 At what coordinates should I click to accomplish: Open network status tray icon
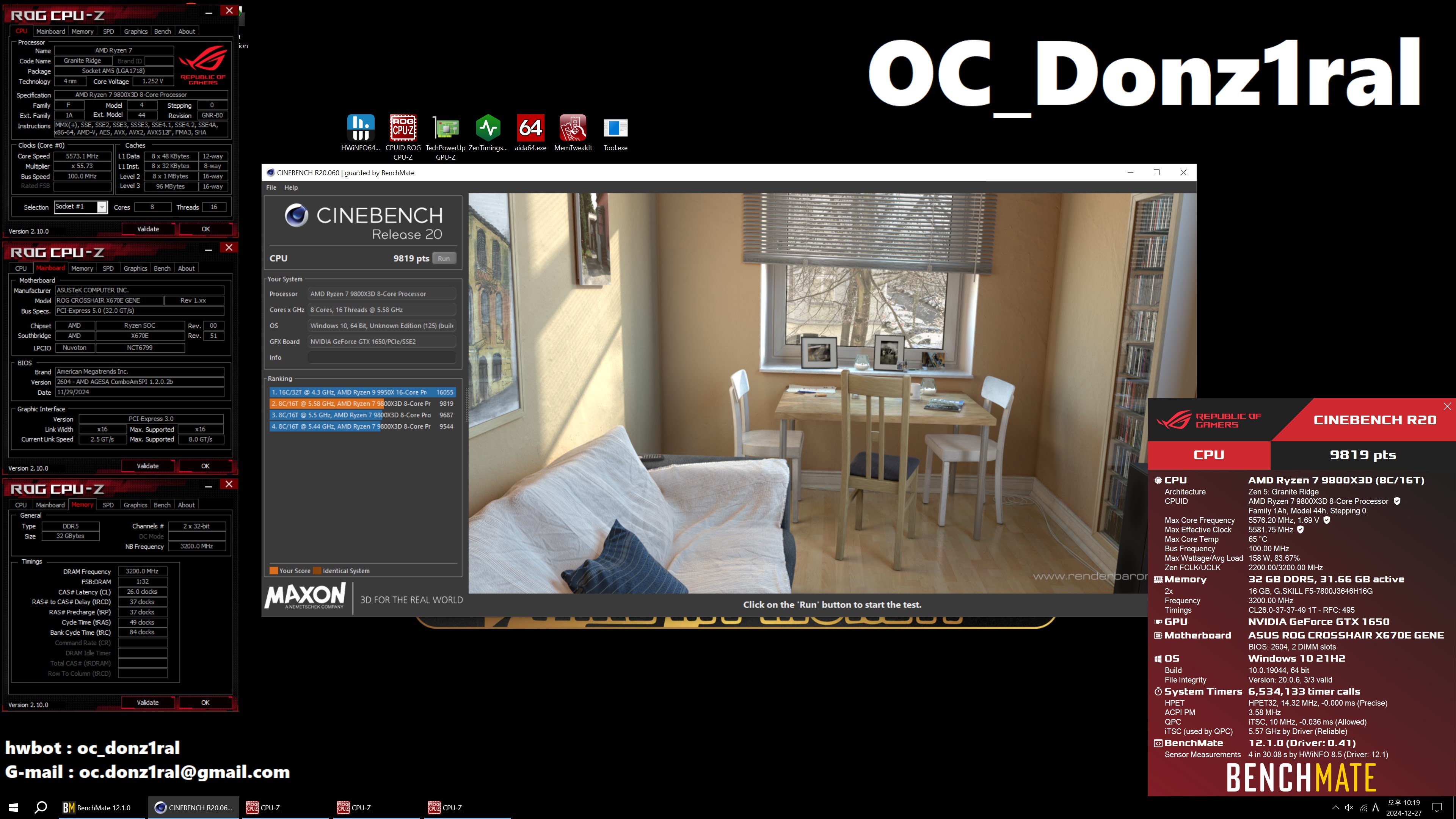[1363, 808]
